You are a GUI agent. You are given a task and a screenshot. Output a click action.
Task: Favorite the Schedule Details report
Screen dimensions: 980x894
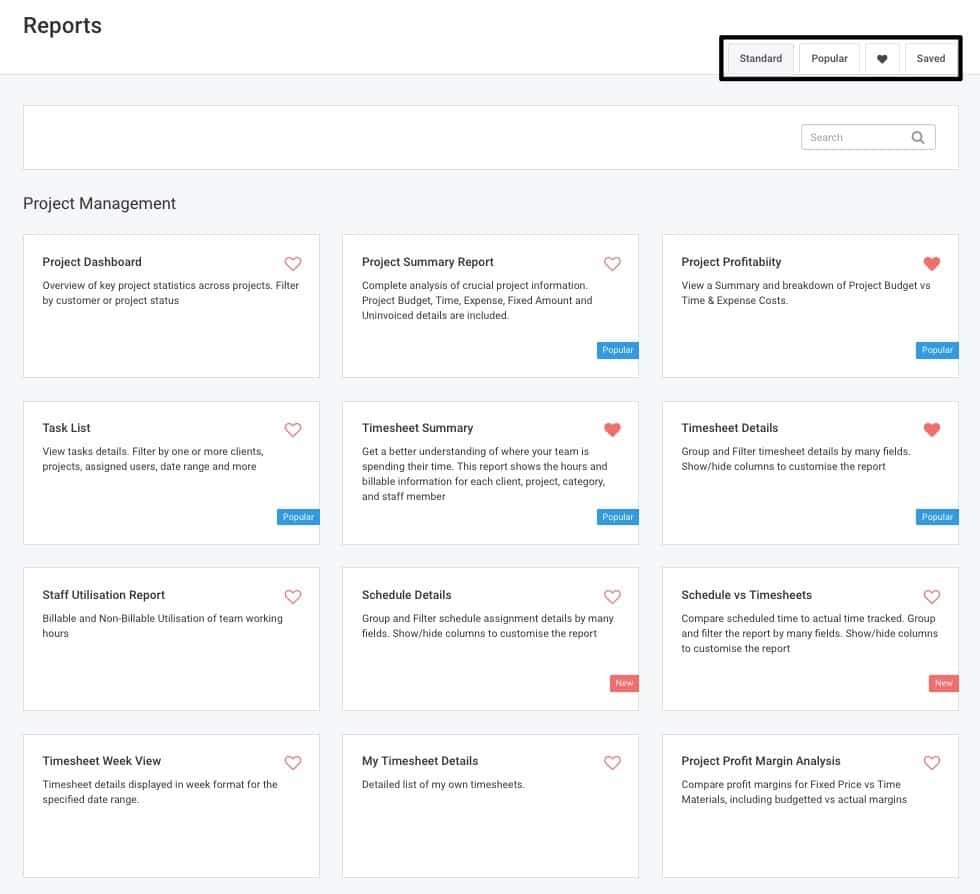point(612,597)
